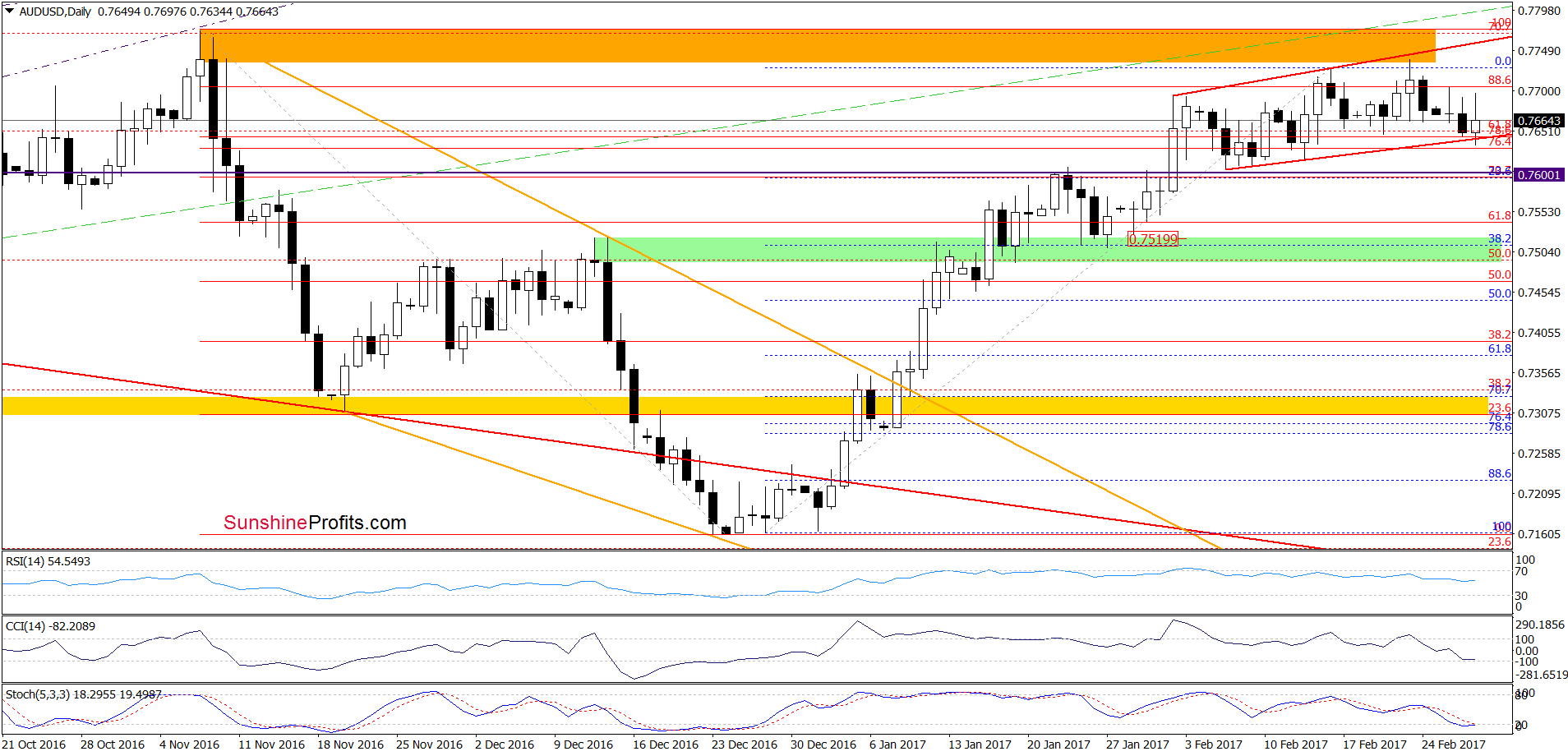Click the 18 Nov 2016 date label

350,744
